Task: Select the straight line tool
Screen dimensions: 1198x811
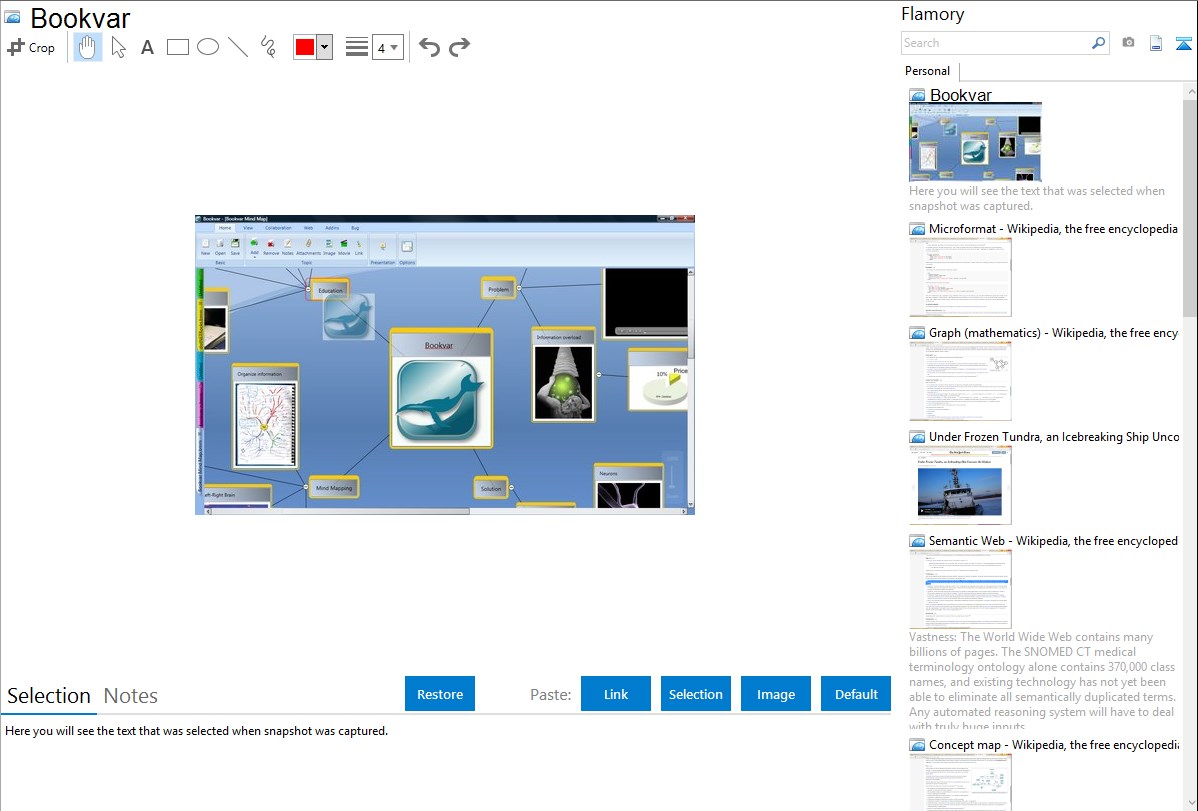Action: point(238,47)
